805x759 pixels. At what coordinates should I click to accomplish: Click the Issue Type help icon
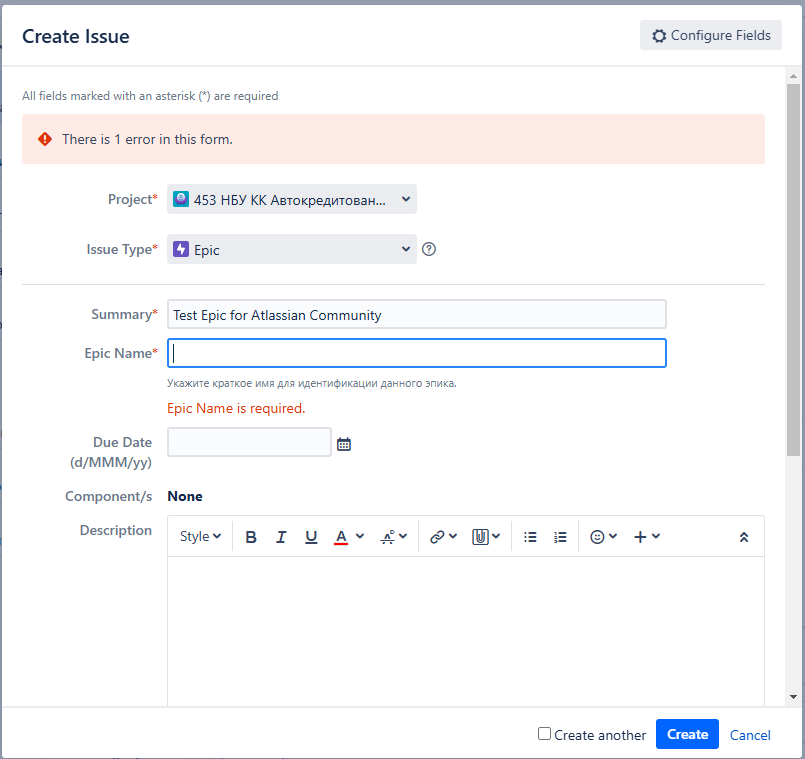(x=429, y=249)
